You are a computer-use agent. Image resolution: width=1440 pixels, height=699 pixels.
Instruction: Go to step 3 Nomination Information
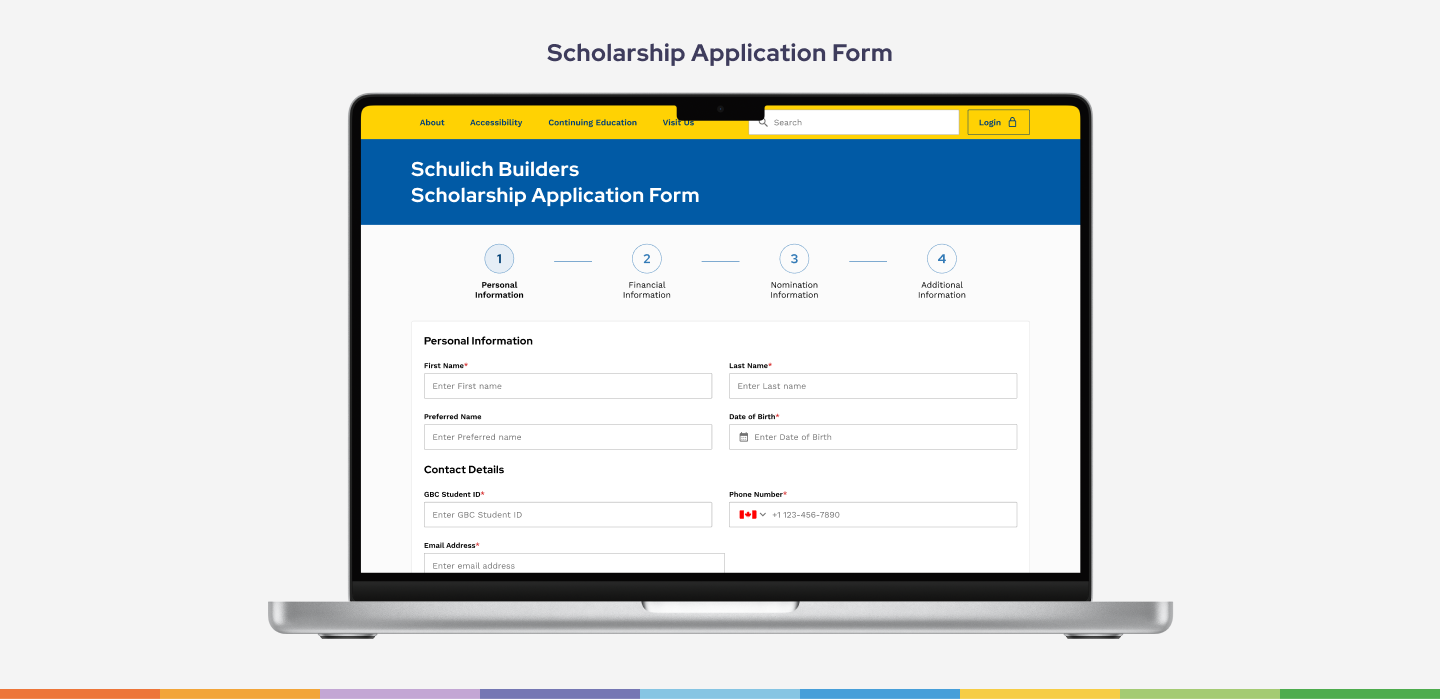click(794, 259)
